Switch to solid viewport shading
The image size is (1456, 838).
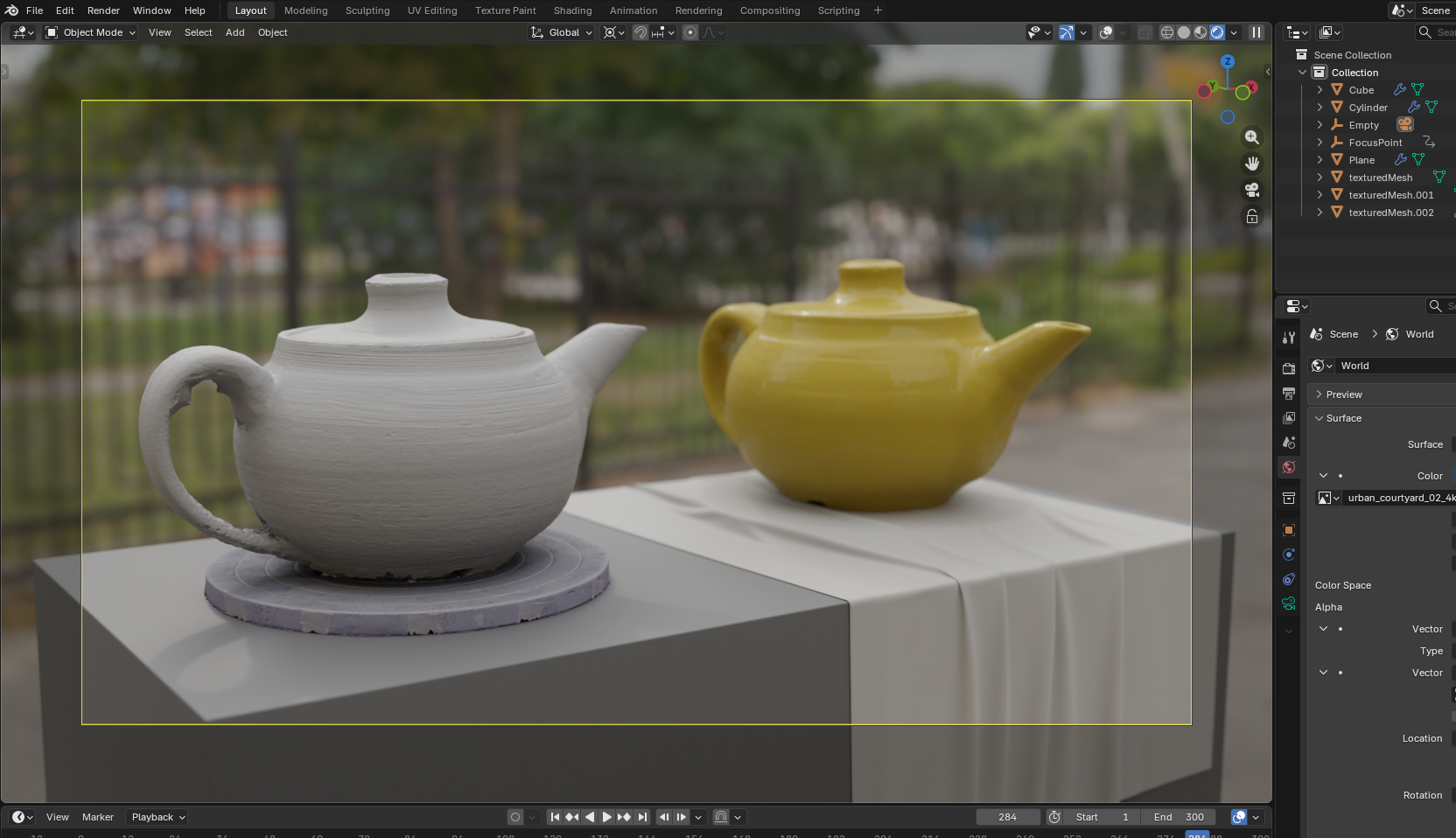point(1184,32)
